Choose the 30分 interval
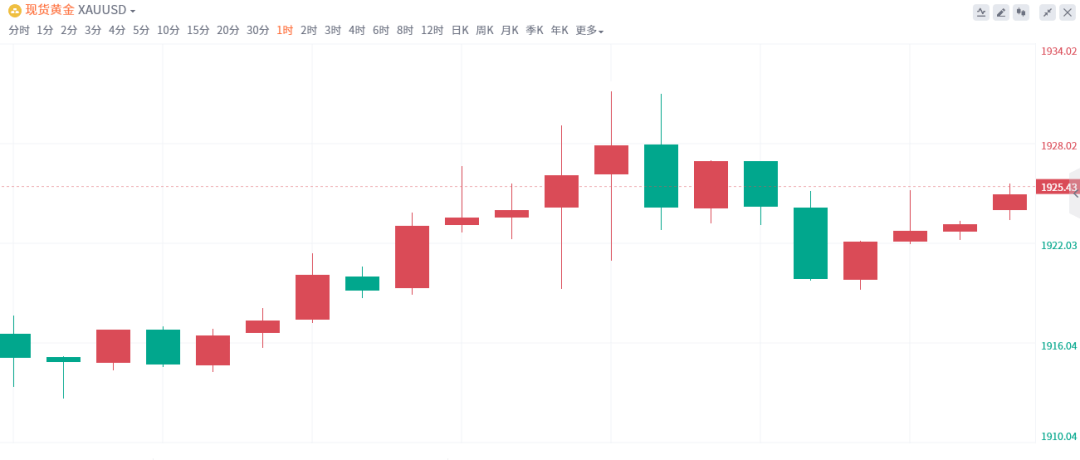The image size is (1080, 460). tap(257, 30)
